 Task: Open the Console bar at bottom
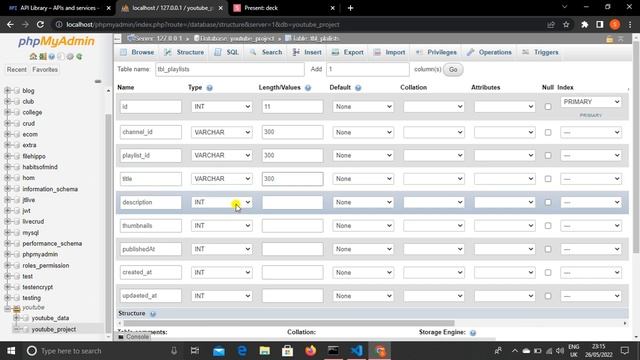click(133, 337)
